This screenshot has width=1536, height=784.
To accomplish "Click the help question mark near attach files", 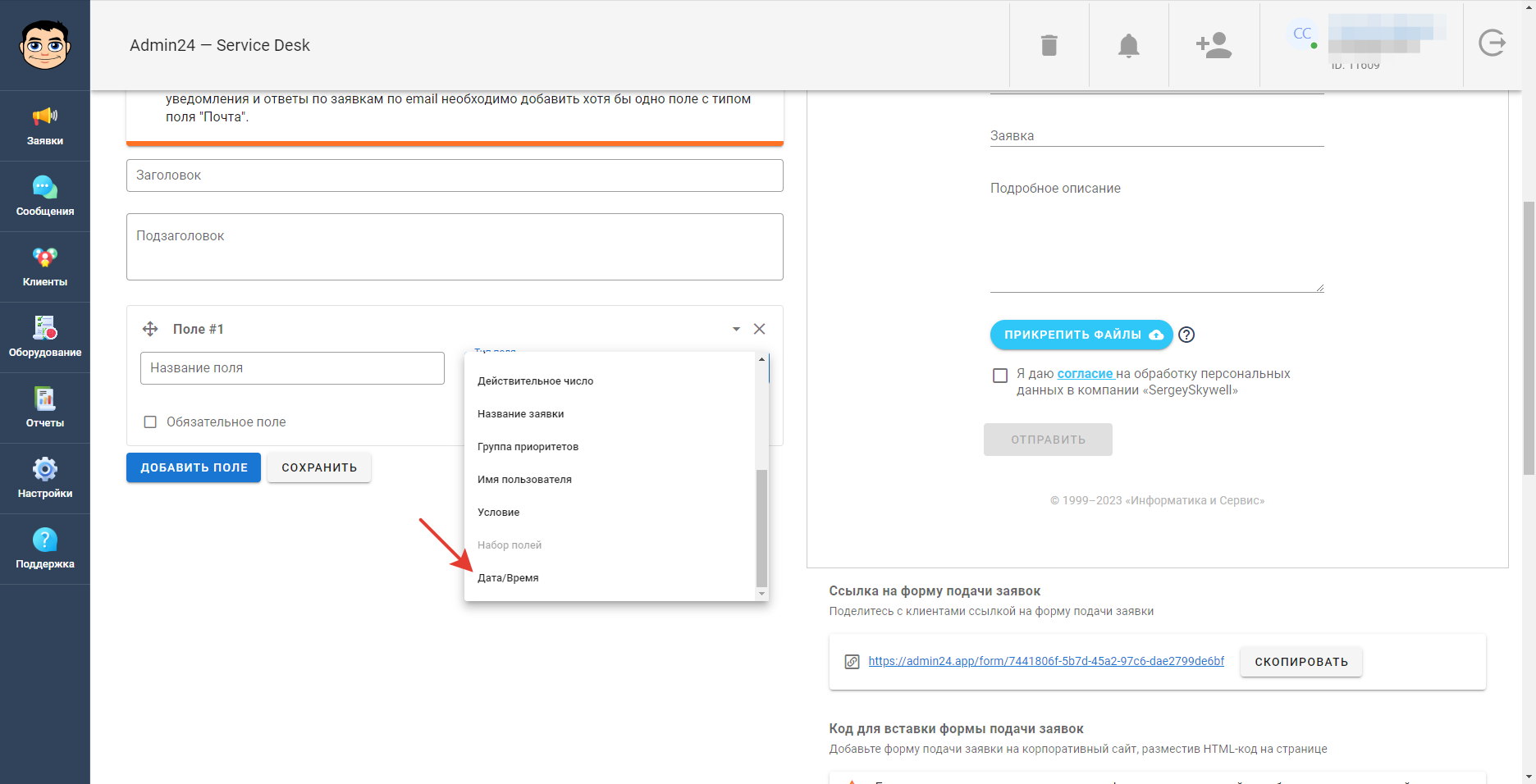I will click(x=1186, y=335).
